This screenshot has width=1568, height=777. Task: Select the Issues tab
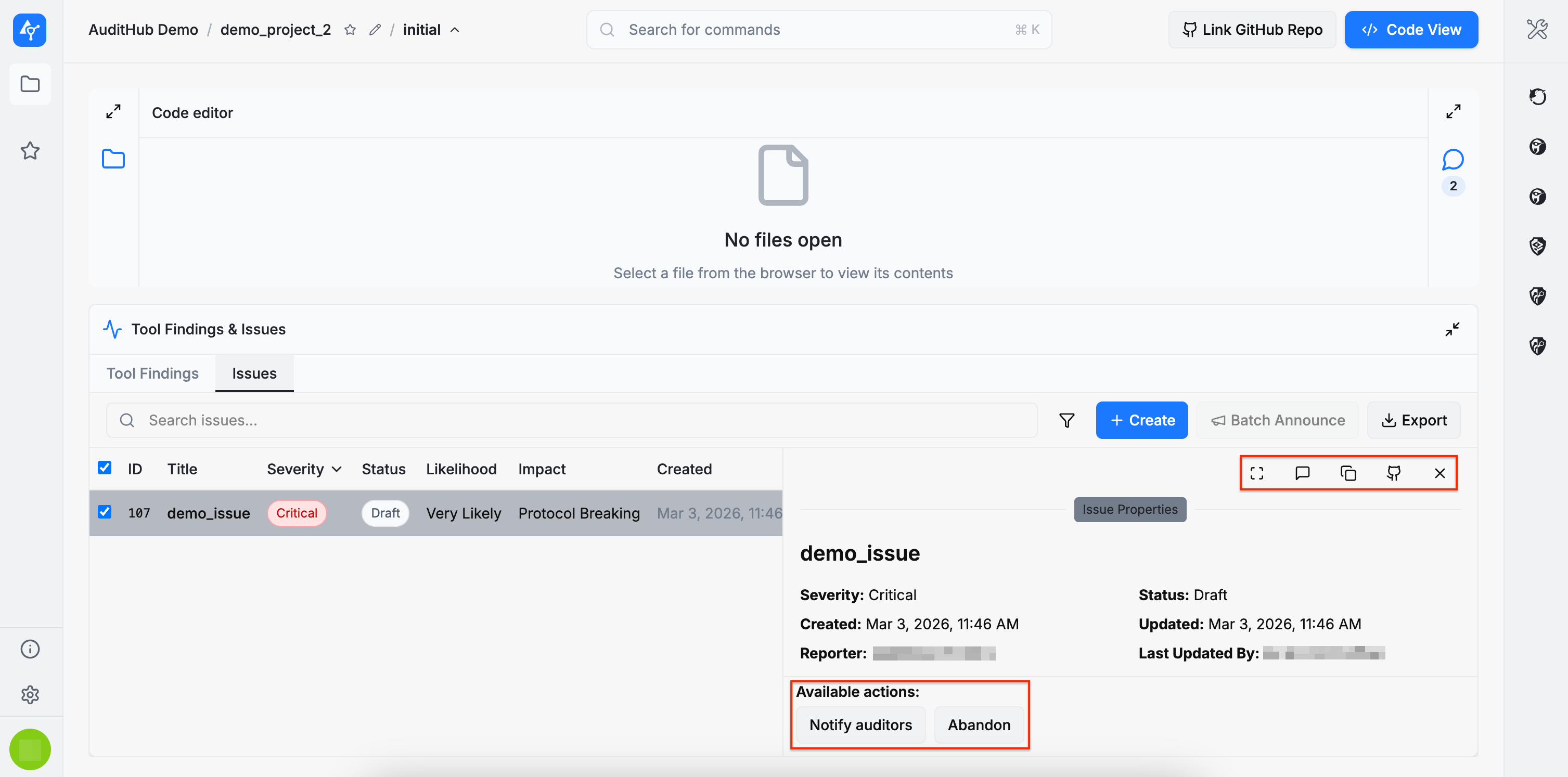click(x=254, y=373)
